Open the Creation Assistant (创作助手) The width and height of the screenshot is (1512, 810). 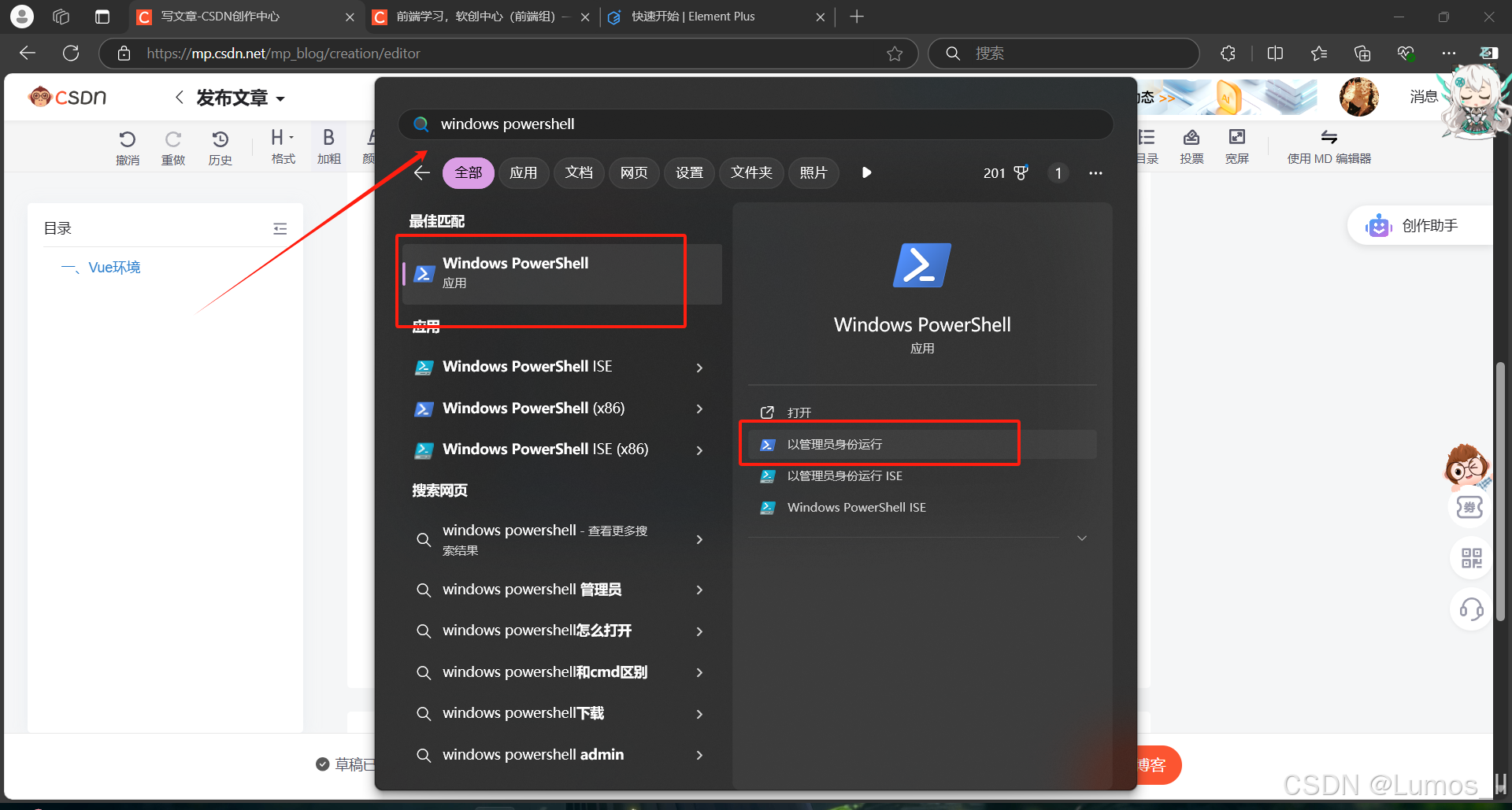coord(1419,226)
